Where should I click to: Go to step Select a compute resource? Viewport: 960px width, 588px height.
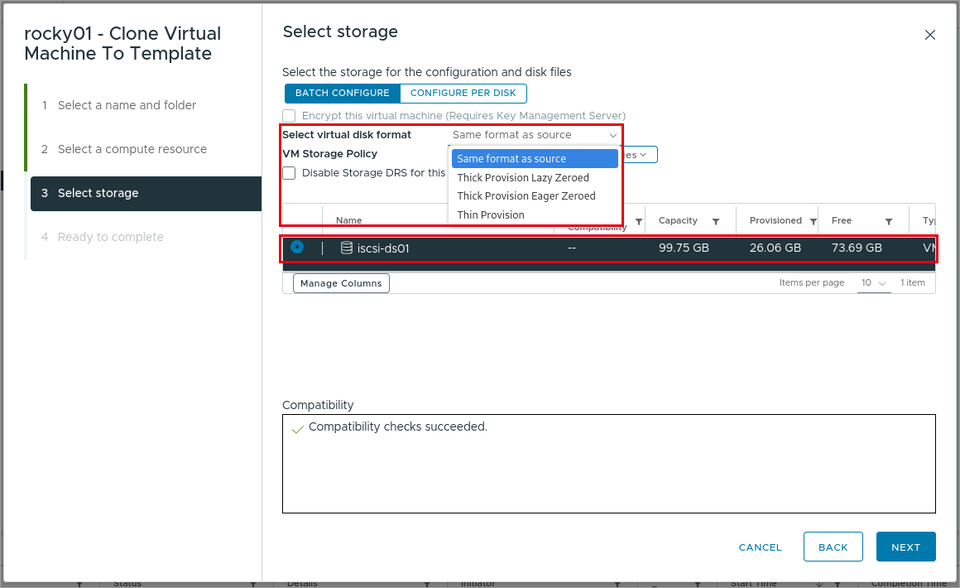coord(132,149)
